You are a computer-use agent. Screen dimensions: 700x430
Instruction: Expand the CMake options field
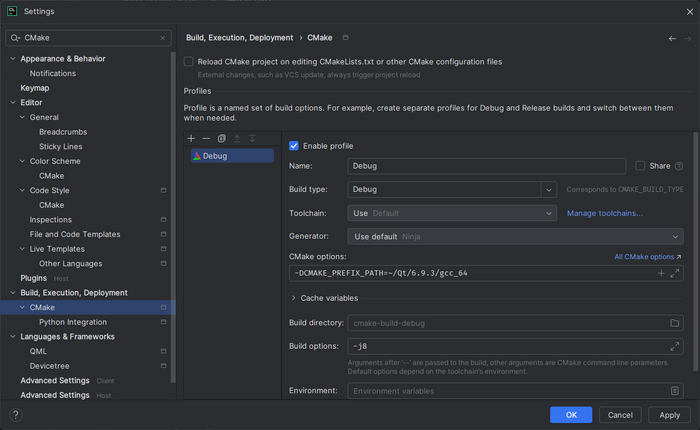(x=675, y=273)
